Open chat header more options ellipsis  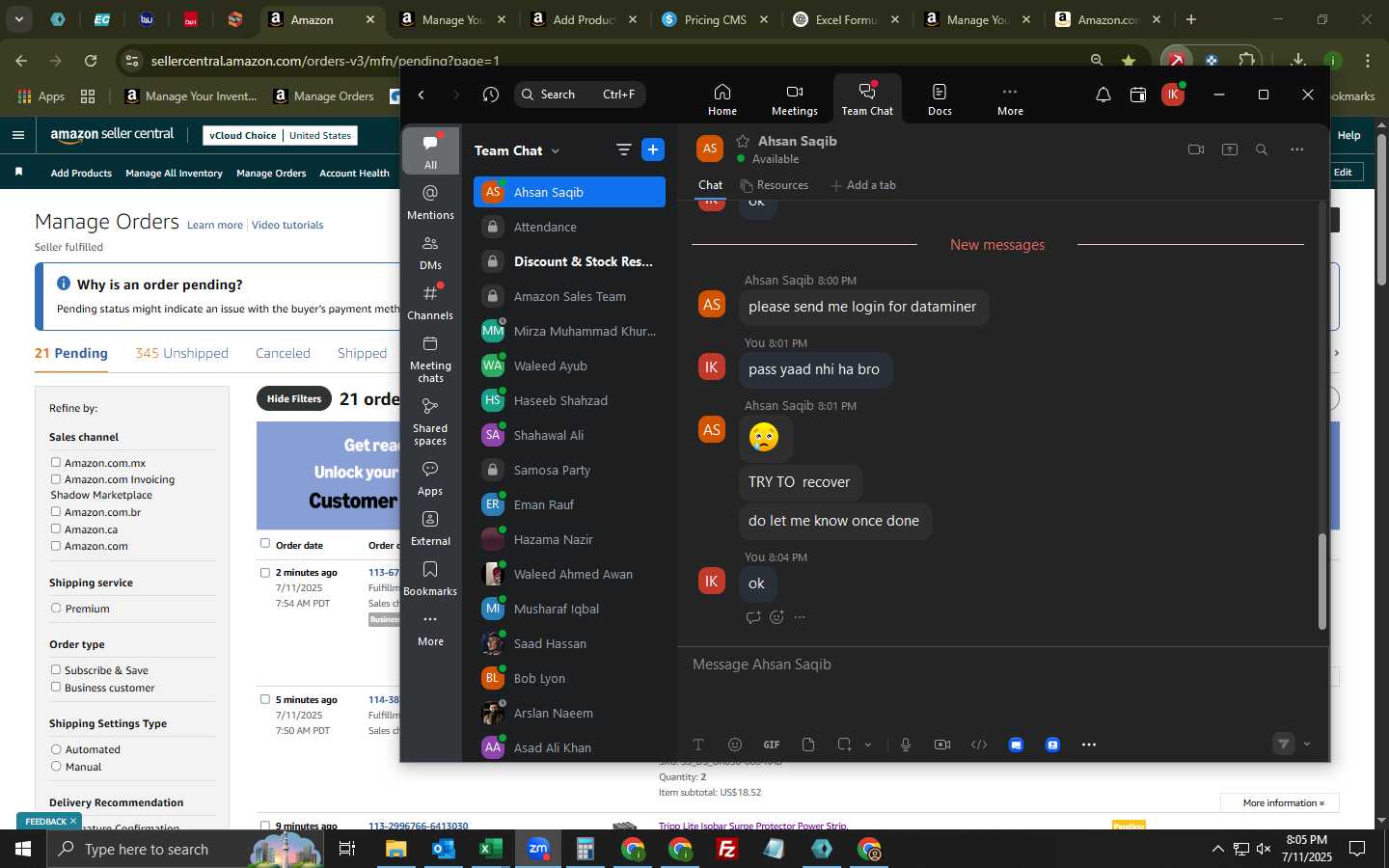1297,149
